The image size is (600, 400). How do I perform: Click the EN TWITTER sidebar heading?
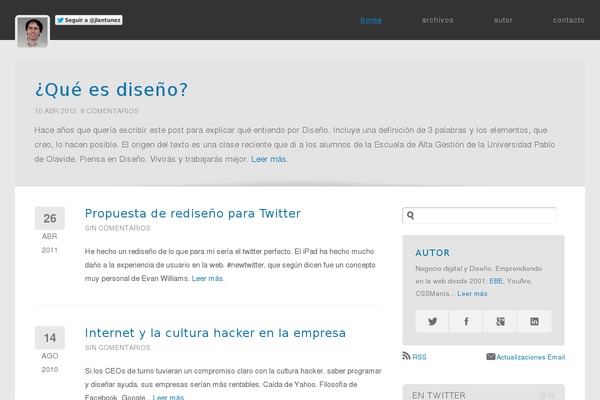[x=439, y=395]
